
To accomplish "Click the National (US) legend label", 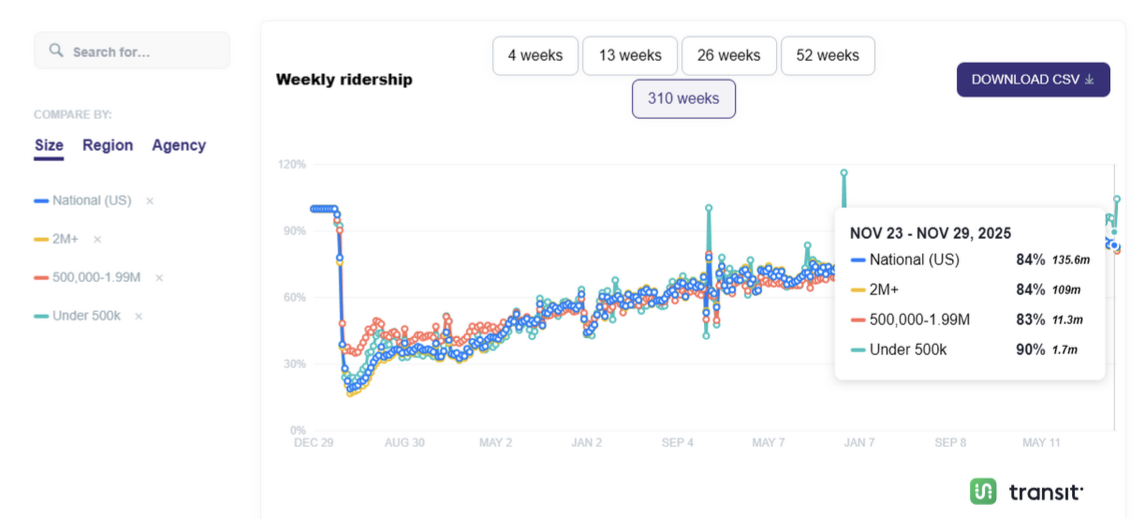I will coord(92,201).
